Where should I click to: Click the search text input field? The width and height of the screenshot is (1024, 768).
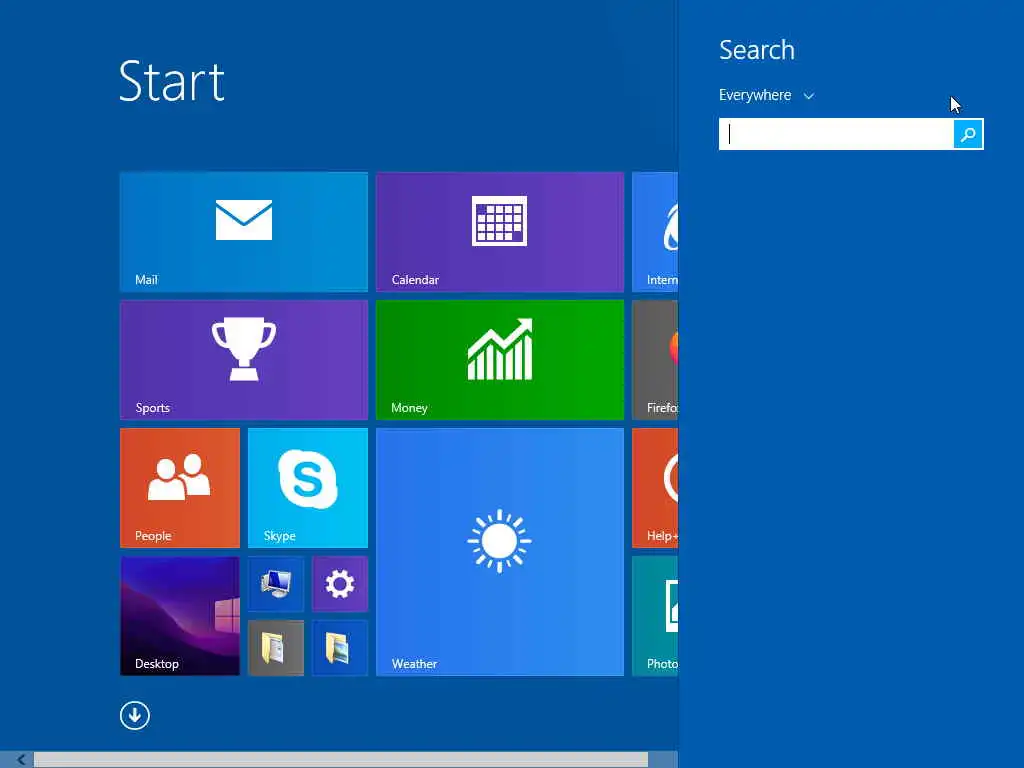836,134
